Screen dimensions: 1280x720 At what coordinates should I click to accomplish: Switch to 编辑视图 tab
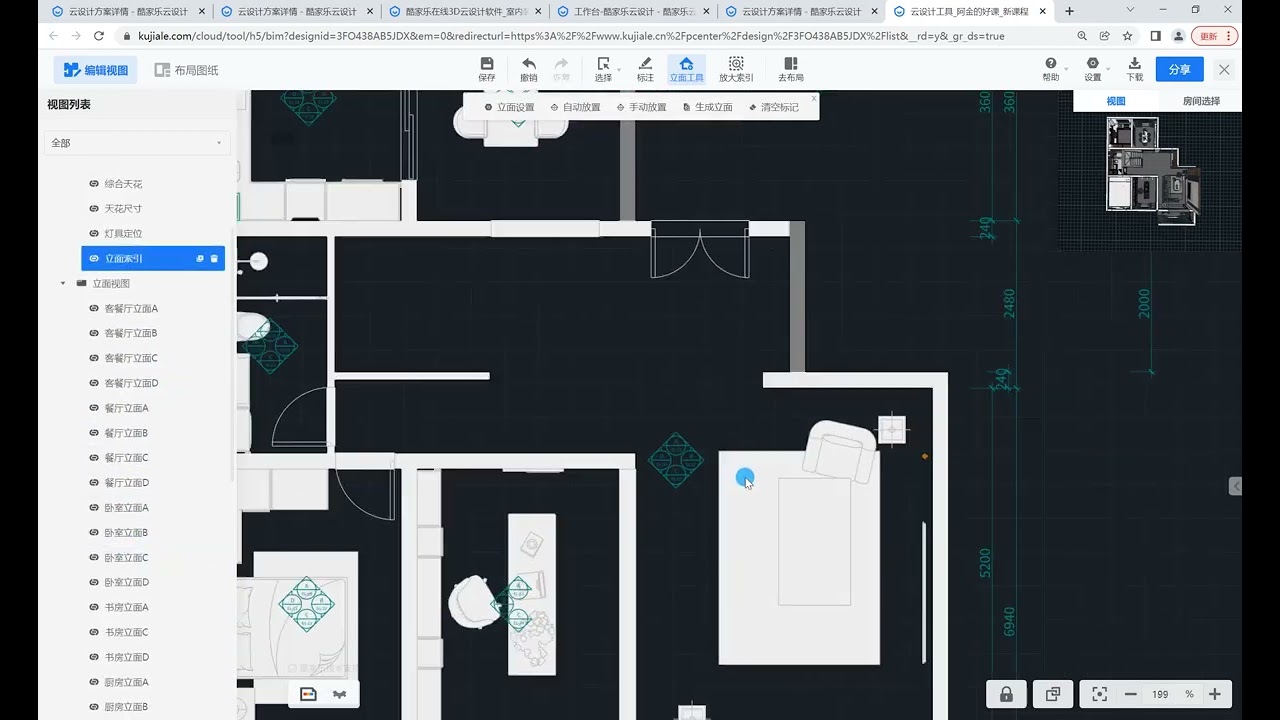click(x=96, y=70)
